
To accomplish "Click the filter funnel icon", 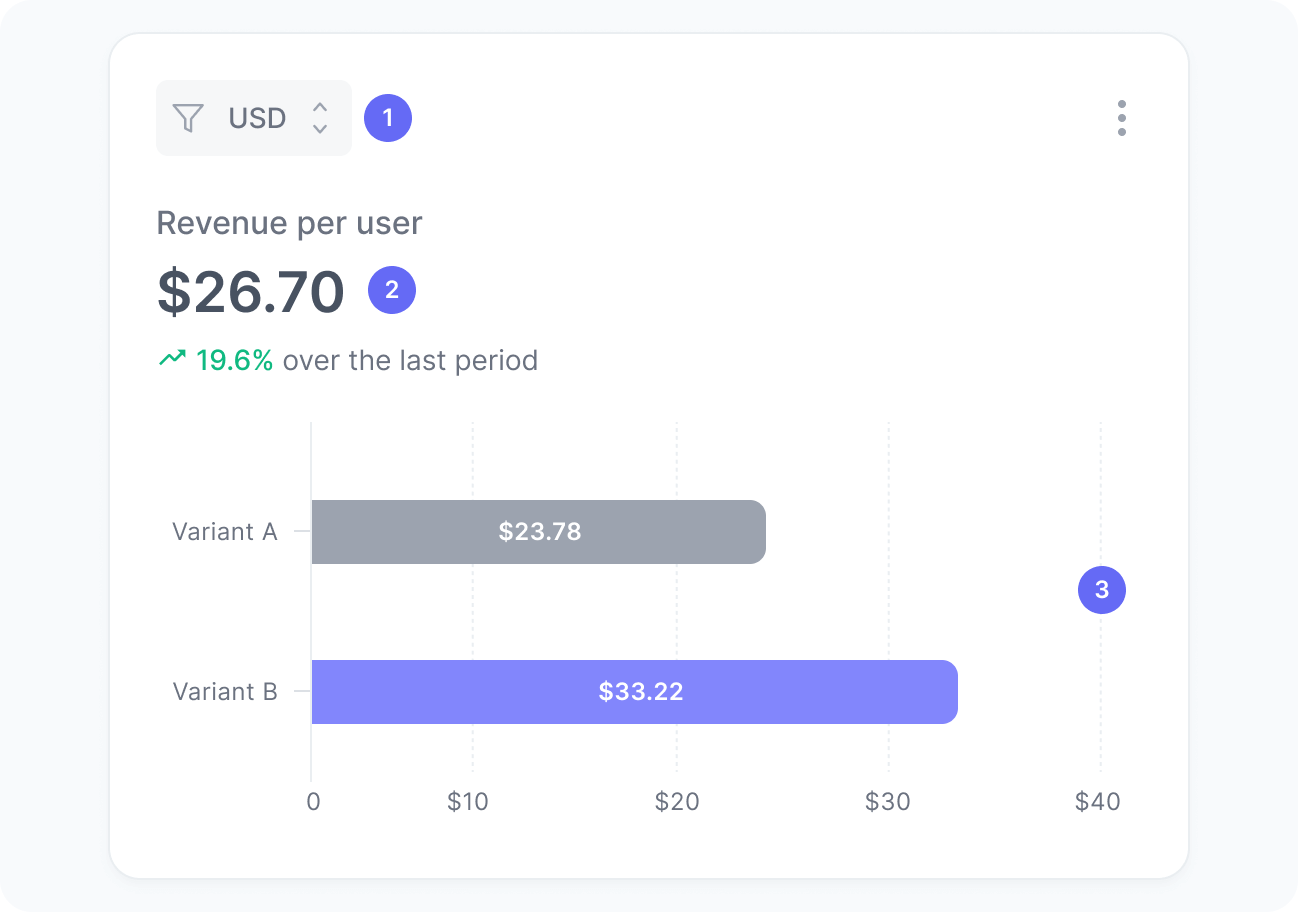I will [186, 118].
